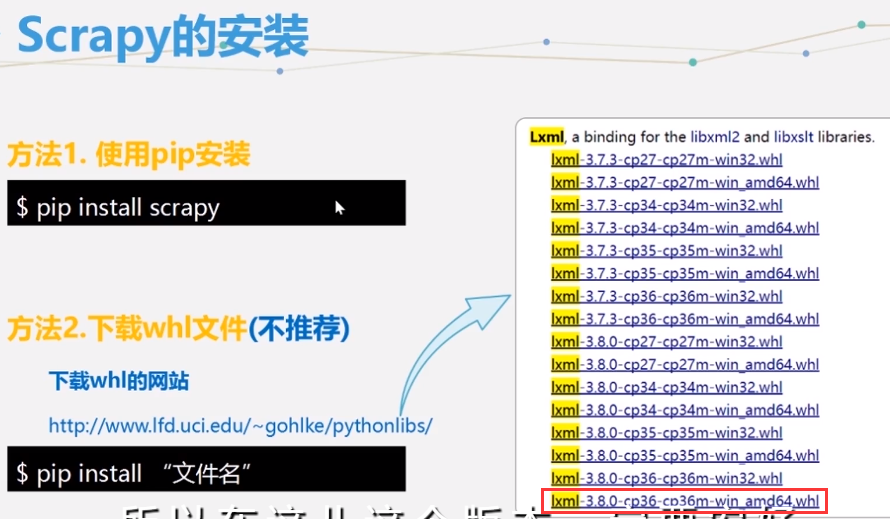Image resolution: width=890 pixels, height=519 pixels.
Task: Open lxml-3.8.0-cp34-cp34m-win32.whl link
Action: click(x=666, y=387)
